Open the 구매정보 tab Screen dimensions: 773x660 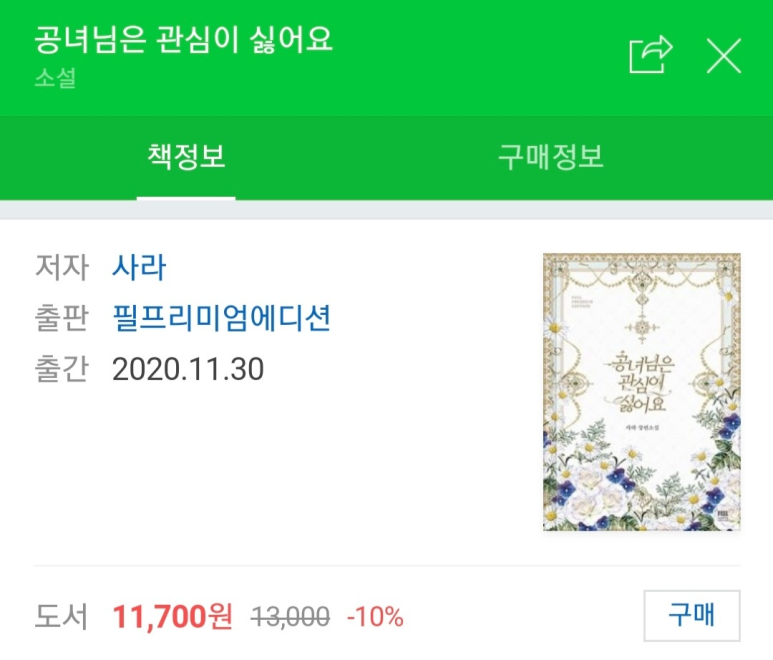[551, 157]
